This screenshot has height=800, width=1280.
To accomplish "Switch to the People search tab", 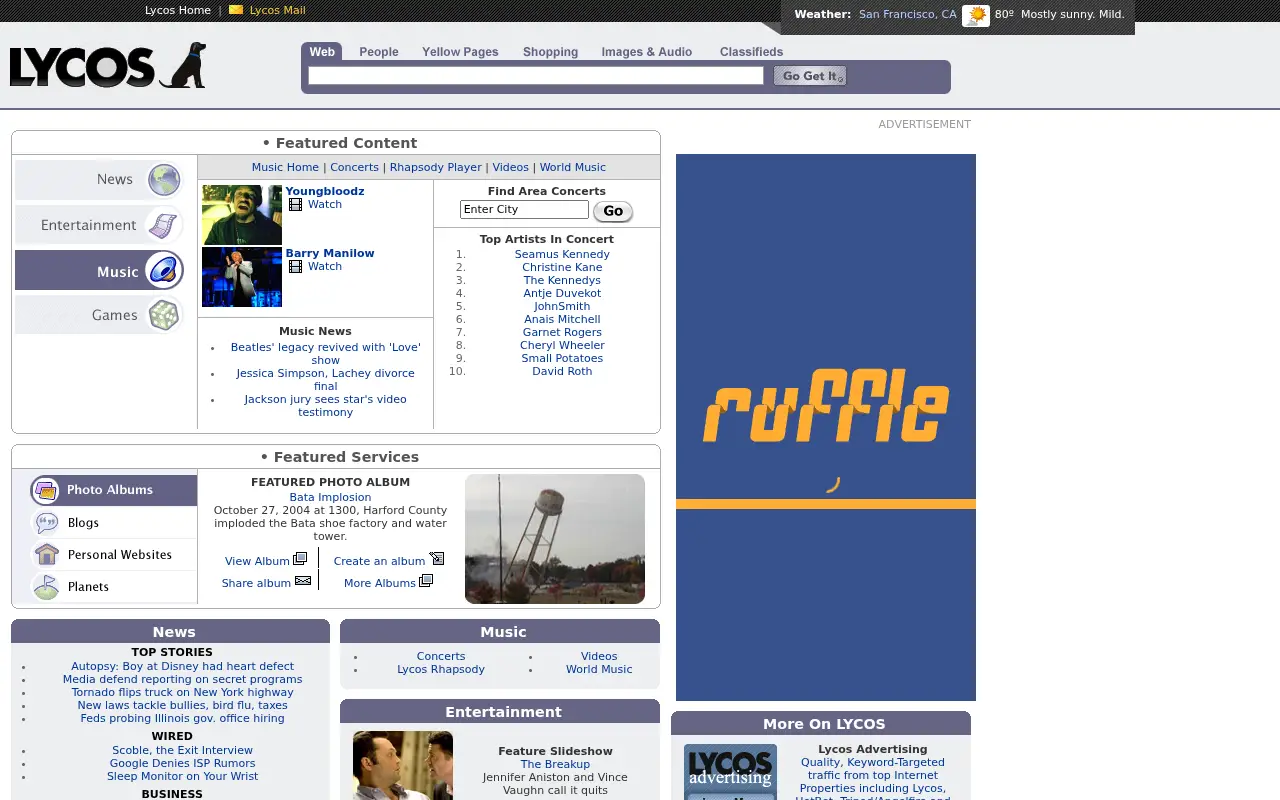I will point(379,52).
